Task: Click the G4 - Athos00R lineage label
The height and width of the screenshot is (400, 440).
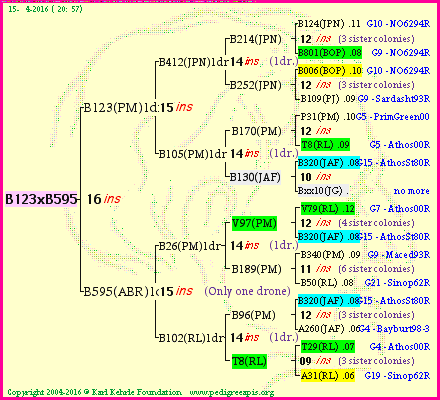Action: point(400,347)
